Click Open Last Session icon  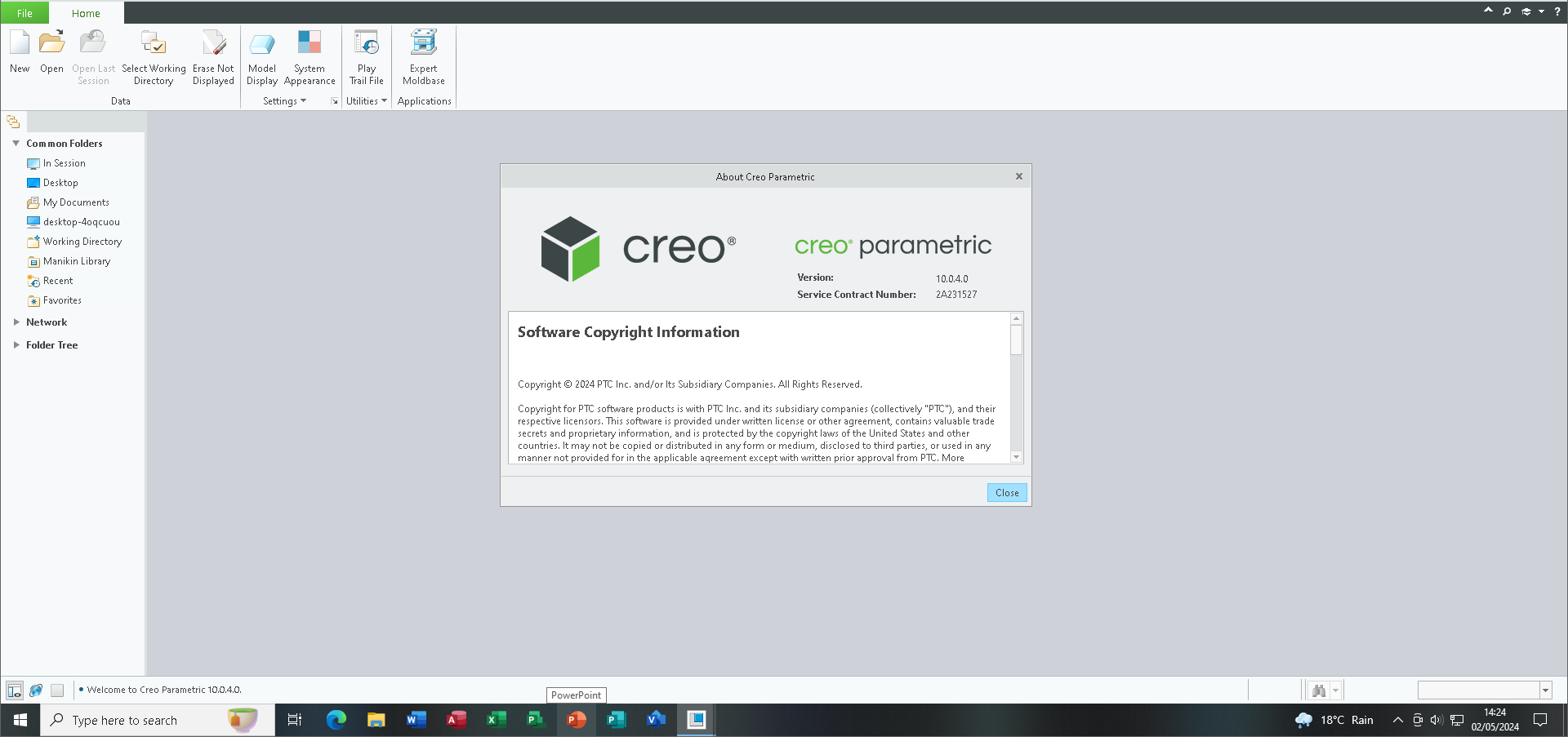(x=93, y=57)
